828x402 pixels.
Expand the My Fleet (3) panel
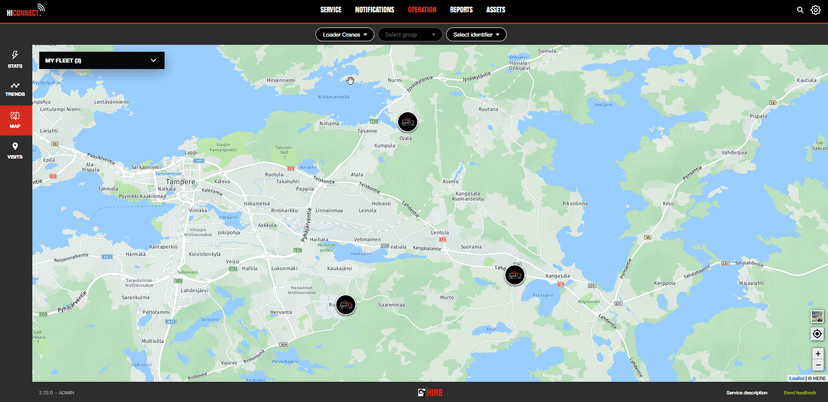pyautogui.click(x=101, y=61)
